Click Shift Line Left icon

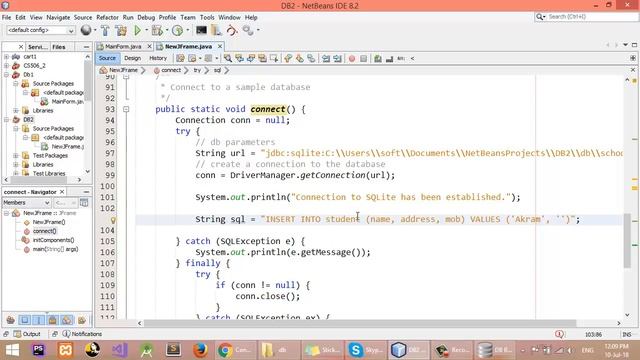326,58
